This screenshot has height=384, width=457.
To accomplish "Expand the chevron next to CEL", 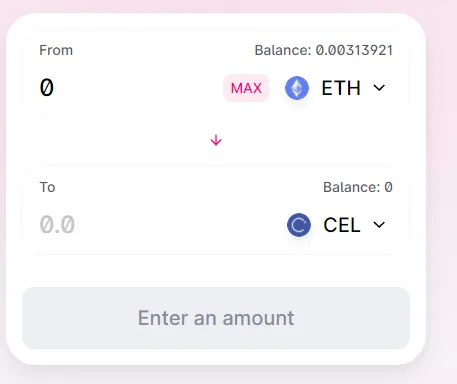I will 379,225.
